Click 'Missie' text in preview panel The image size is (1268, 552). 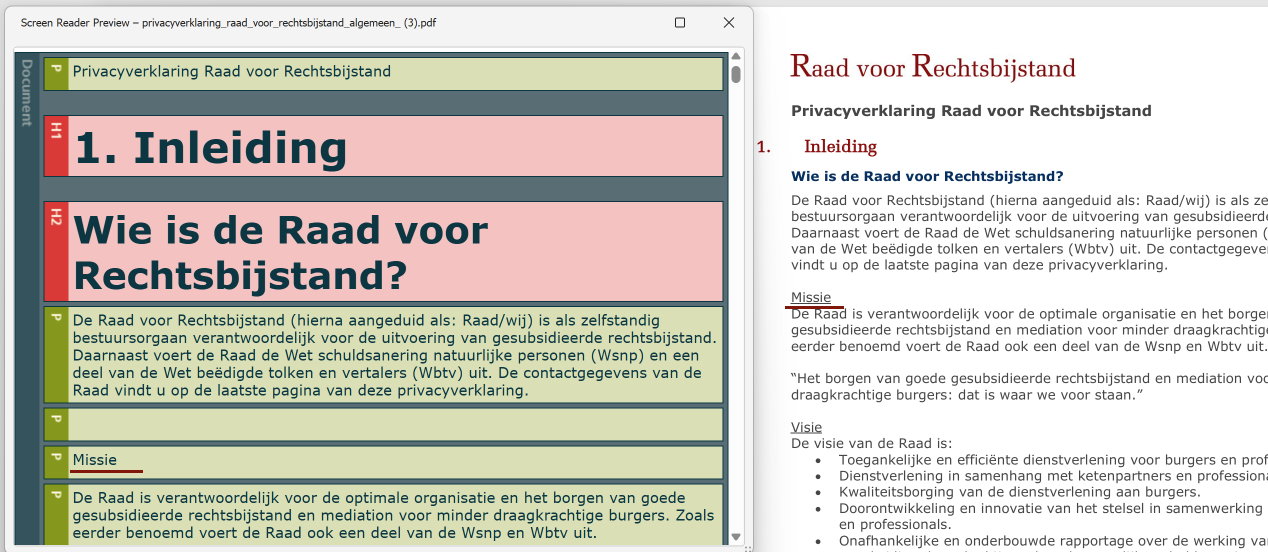pyautogui.click(x=95, y=460)
